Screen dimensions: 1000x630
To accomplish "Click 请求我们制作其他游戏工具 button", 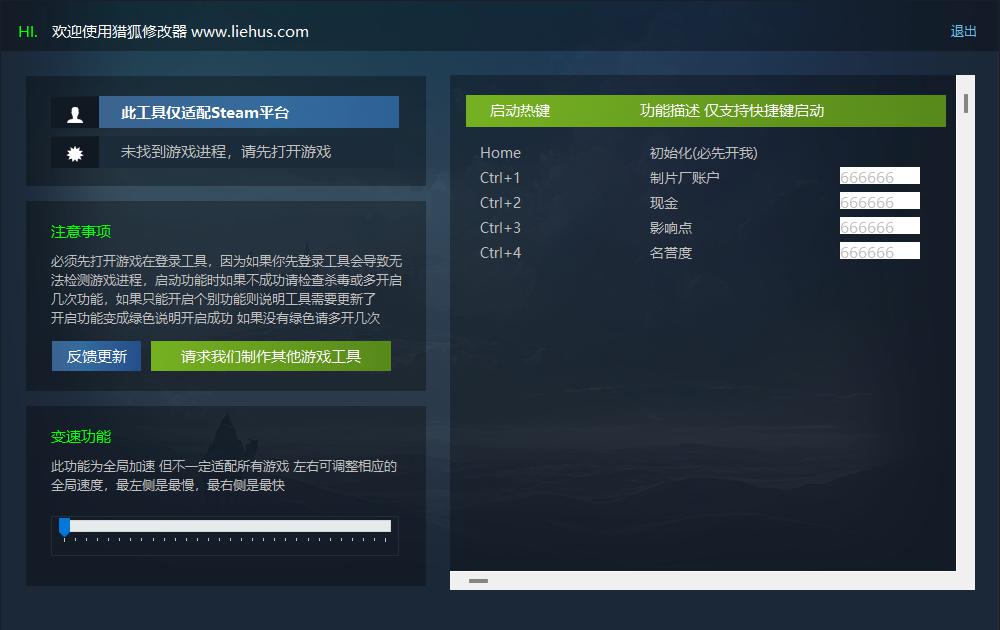I will 271,356.
